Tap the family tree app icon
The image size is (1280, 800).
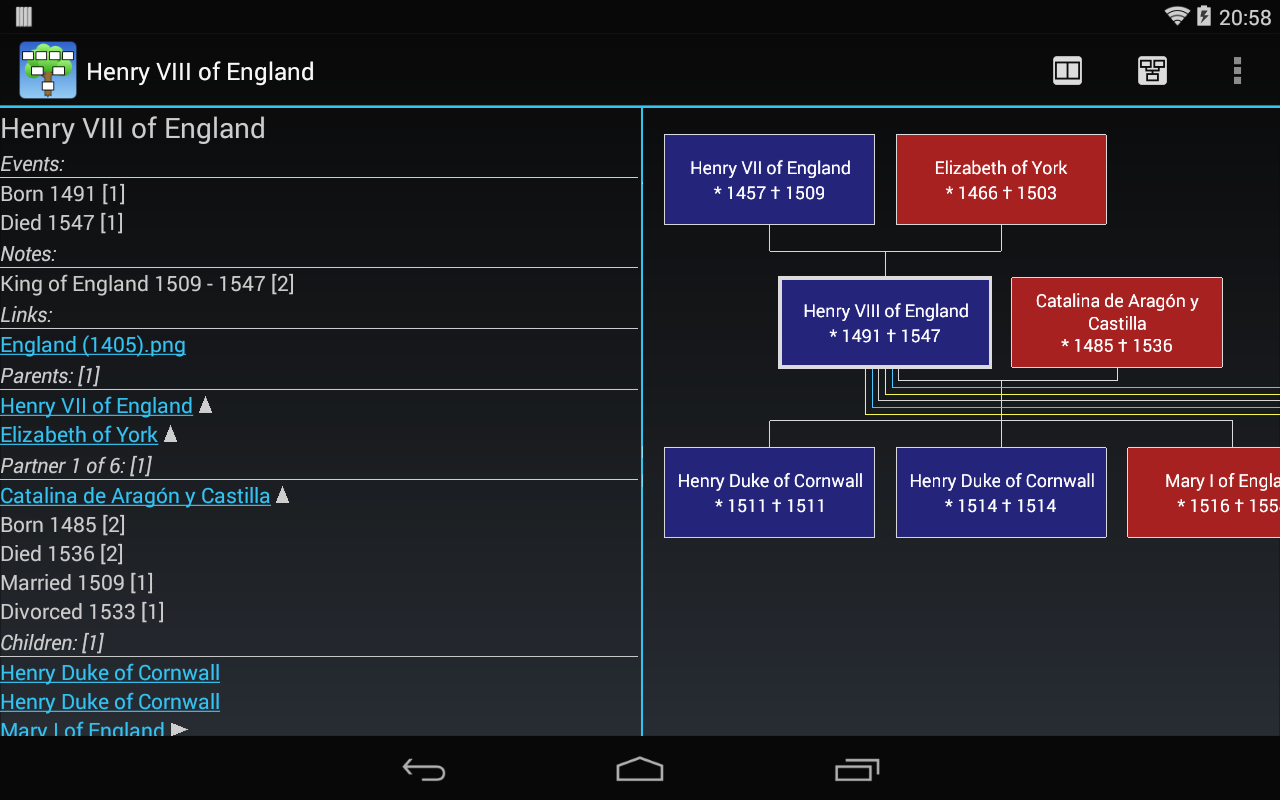click(48, 70)
